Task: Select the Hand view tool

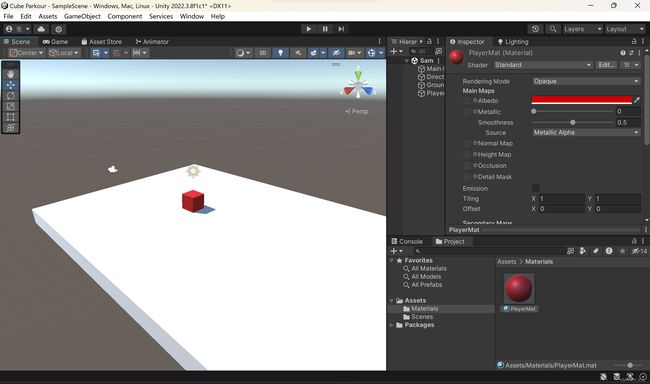Action: [x=10, y=74]
